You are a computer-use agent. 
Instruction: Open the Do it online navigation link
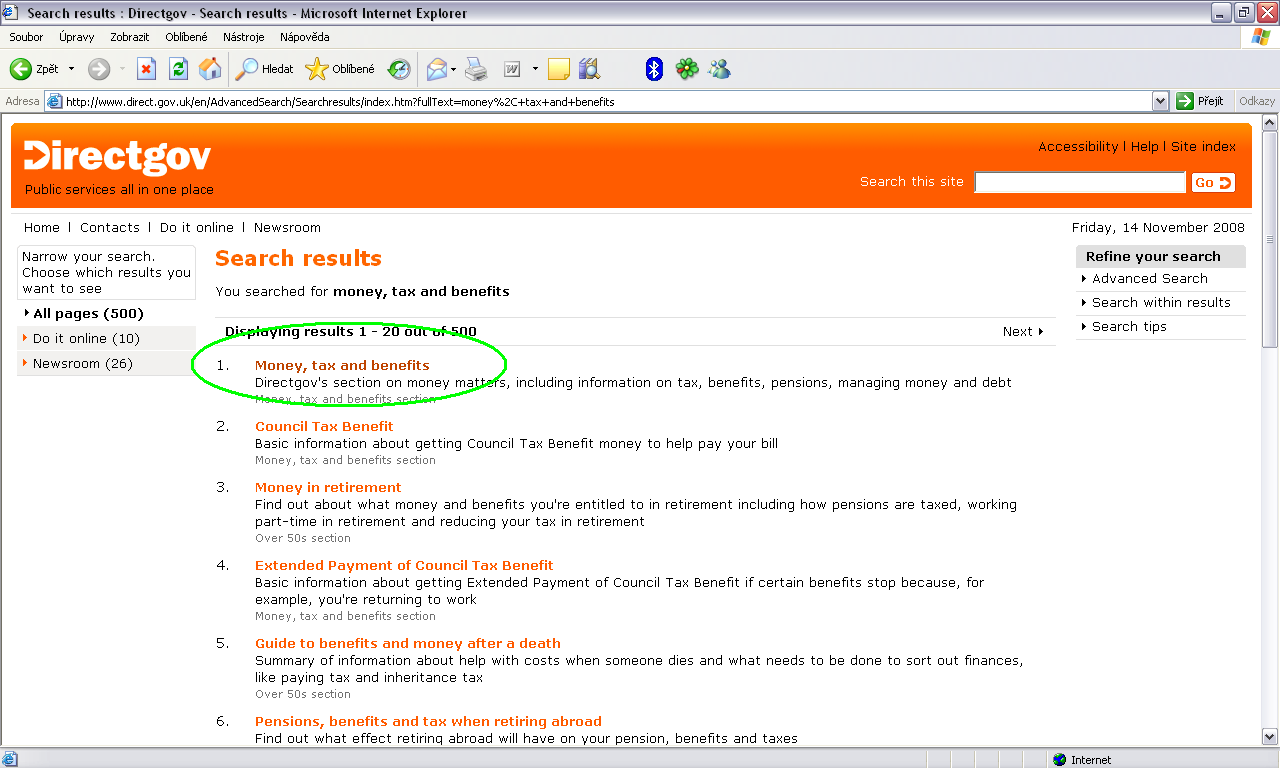click(x=197, y=227)
